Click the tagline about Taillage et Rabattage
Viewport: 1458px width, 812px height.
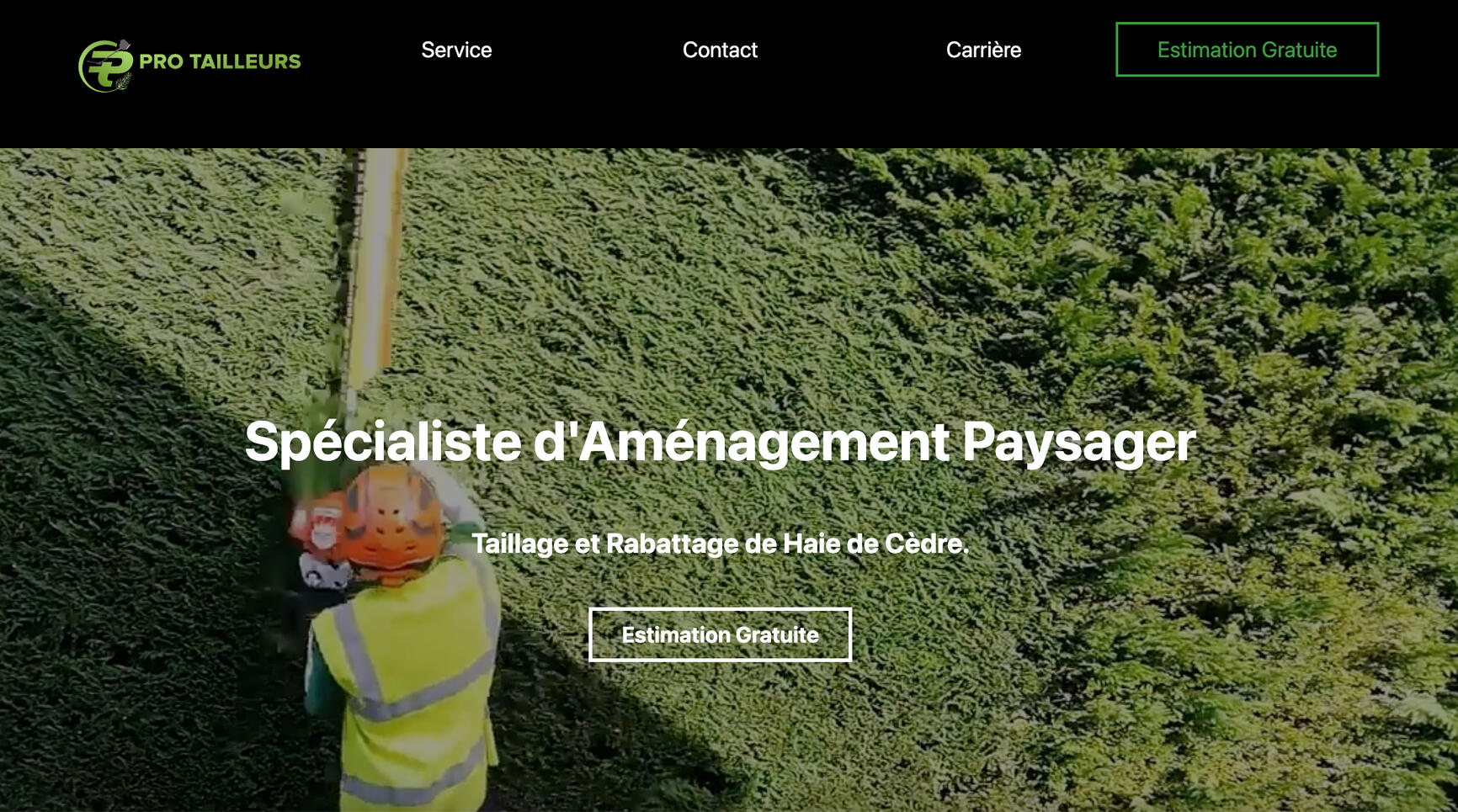(x=721, y=544)
